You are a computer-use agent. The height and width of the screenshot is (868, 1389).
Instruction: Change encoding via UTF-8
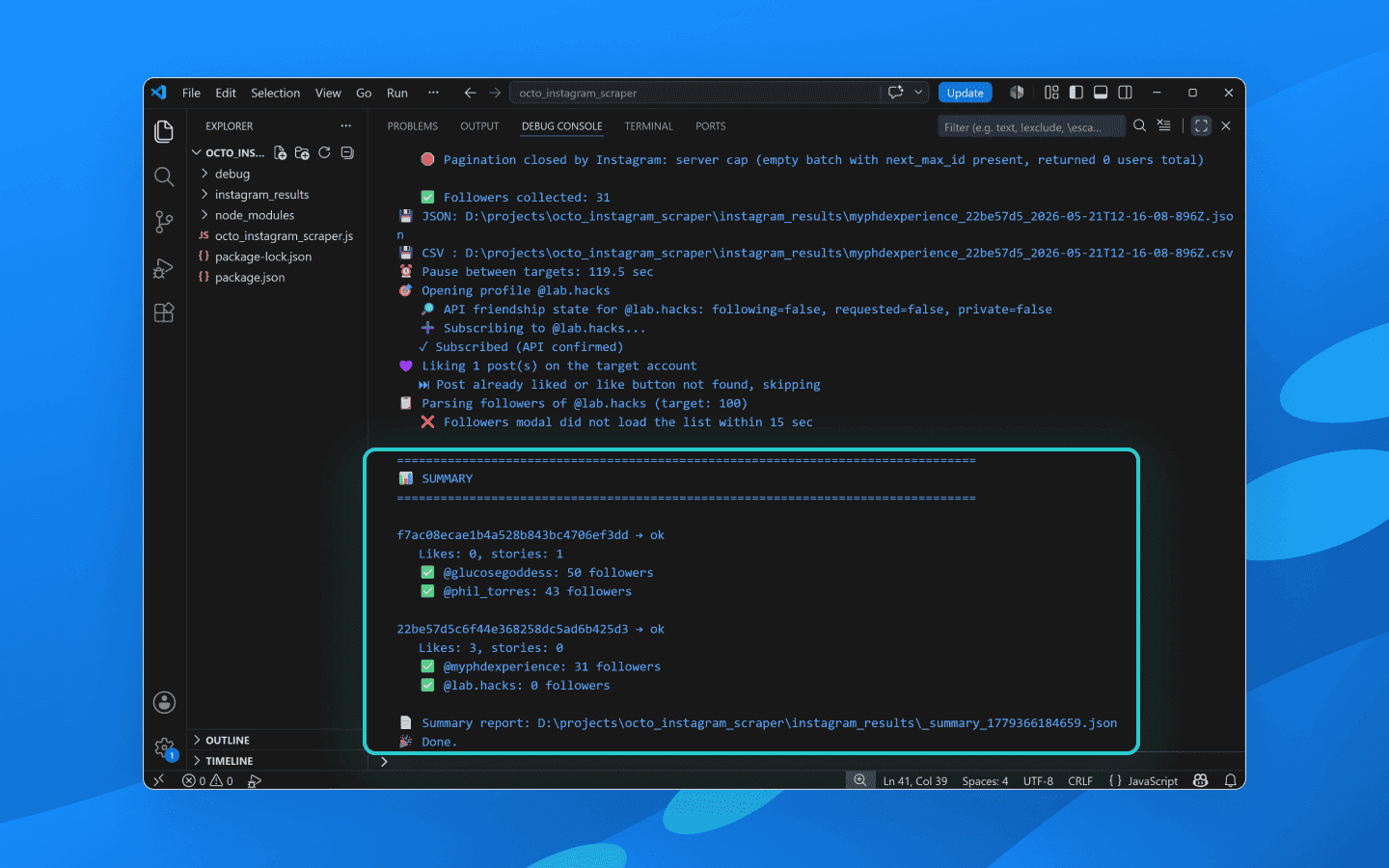coord(1038,781)
